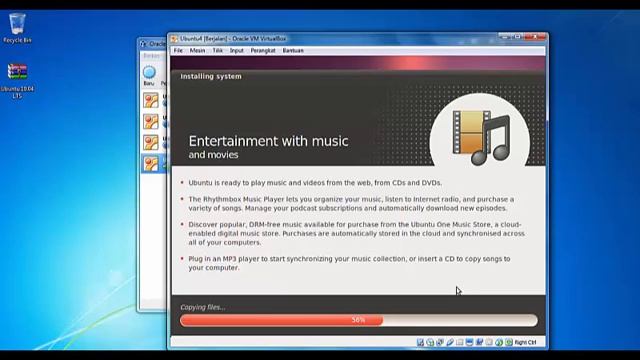Click the 'and movies' subtitle
Image resolution: width=640 pixels, height=360 pixels.
tap(213, 155)
